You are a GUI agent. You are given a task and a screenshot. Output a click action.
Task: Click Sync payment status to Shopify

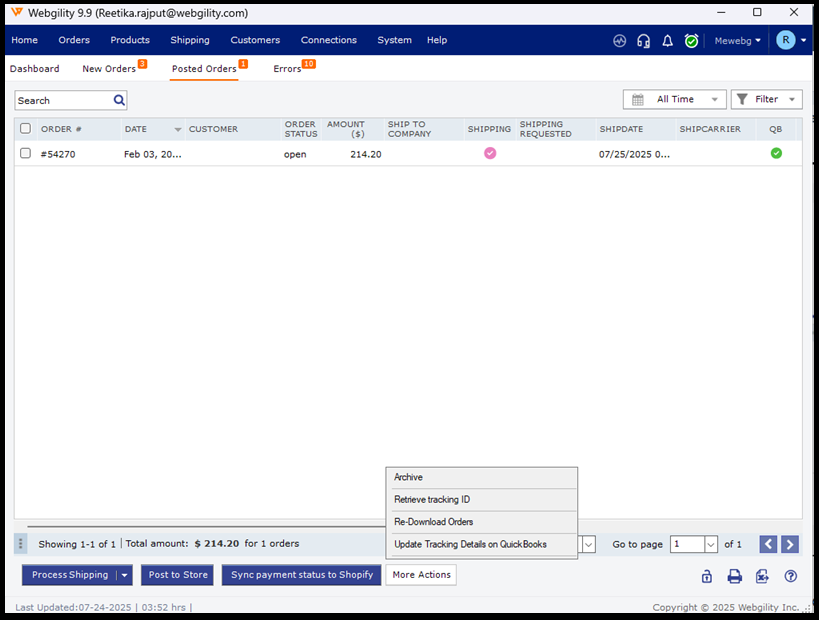[x=301, y=575]
